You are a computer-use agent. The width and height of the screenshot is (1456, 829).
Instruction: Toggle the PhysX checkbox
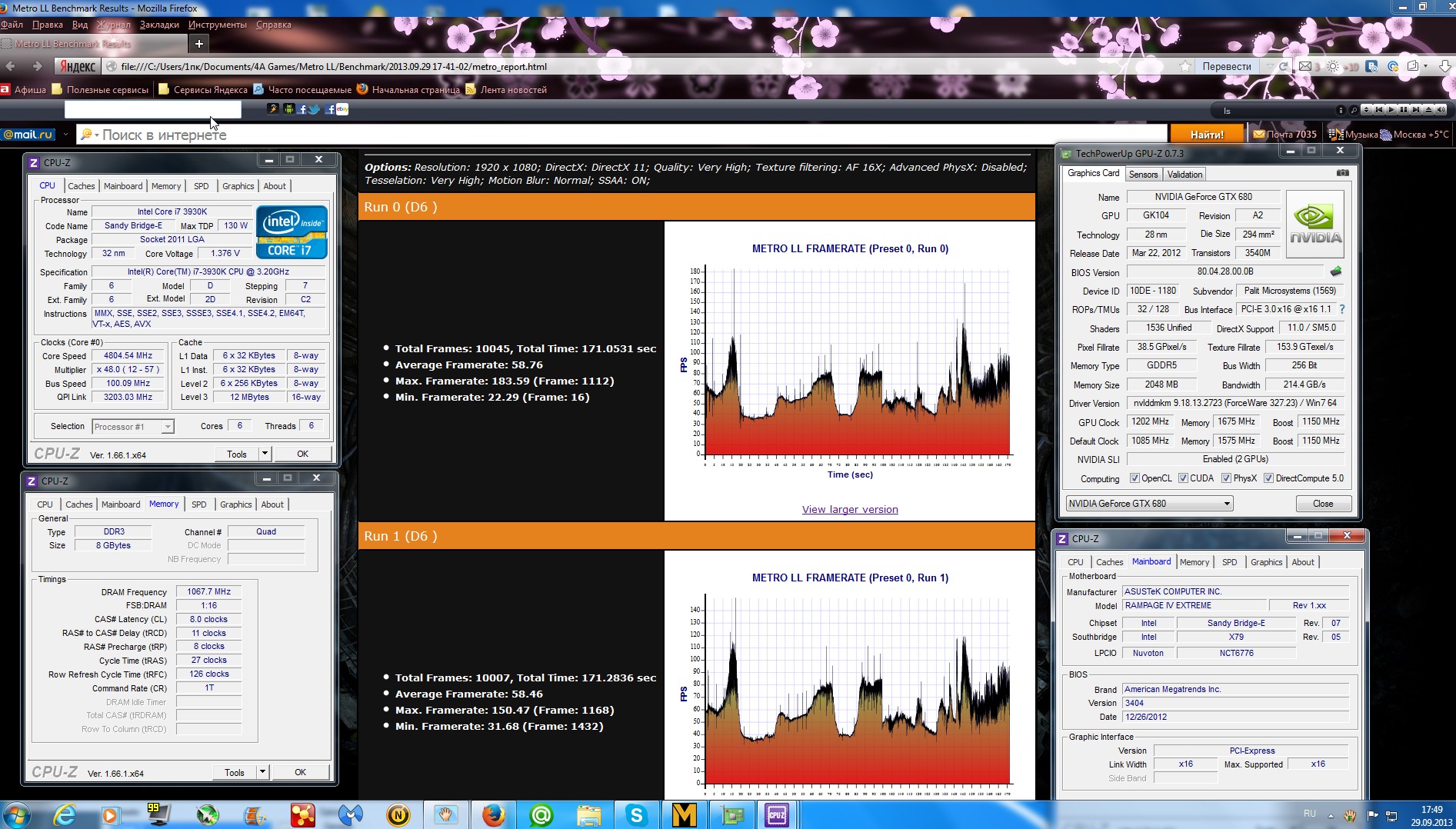1226,478
